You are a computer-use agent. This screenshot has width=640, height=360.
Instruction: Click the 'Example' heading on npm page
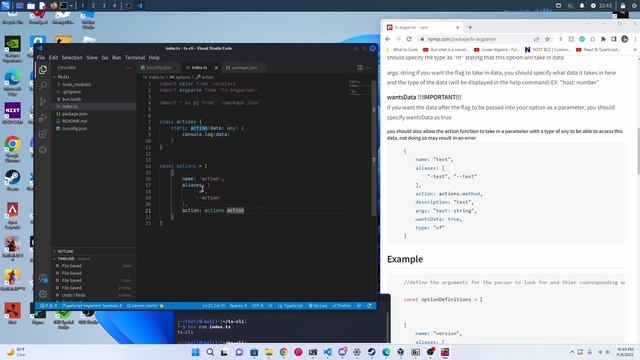point(405,259)
